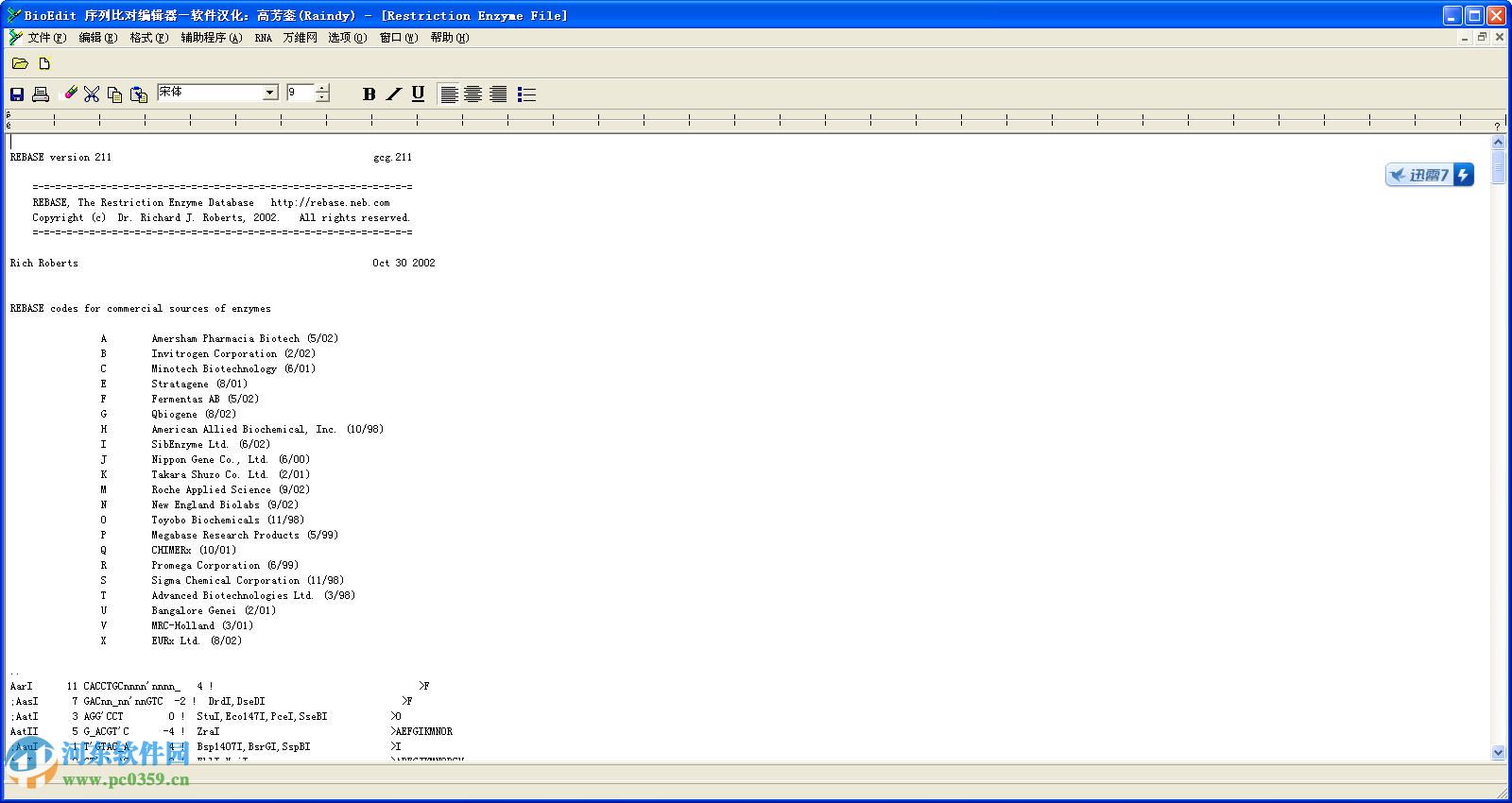Image resolution: width=1512 pixels, height=803 pixels.
Task: Minimize the inner document window
Action: click(1465, 38)
